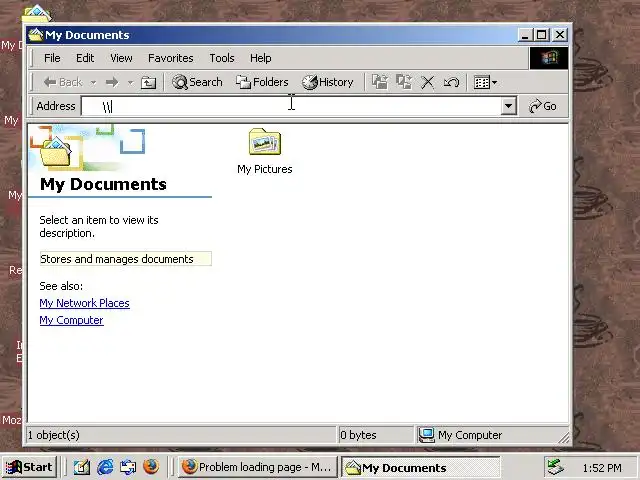Open the View menu

tap(121, 58)
